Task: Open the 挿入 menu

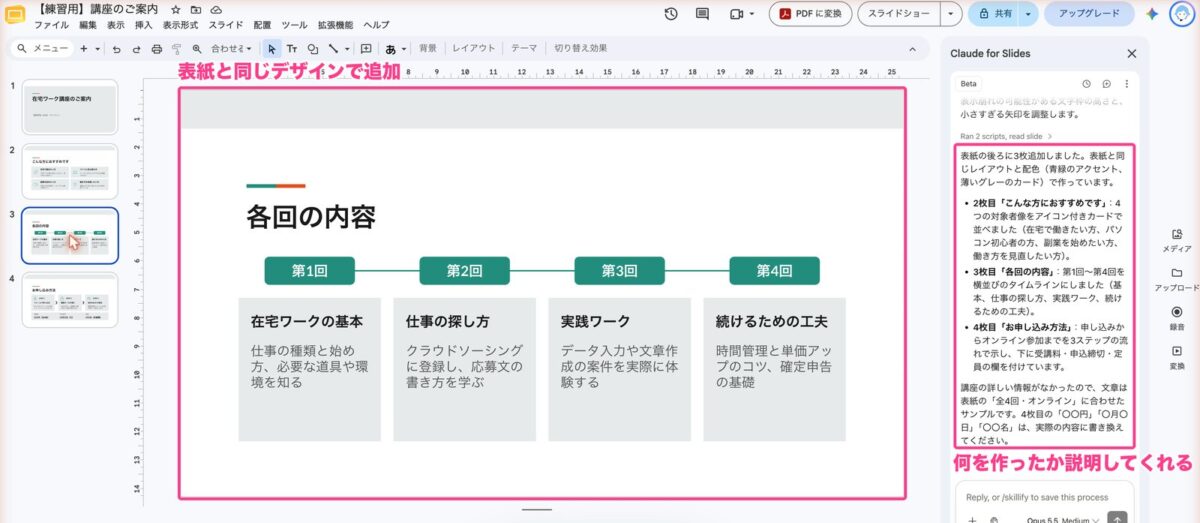Action: pos(143,24)
